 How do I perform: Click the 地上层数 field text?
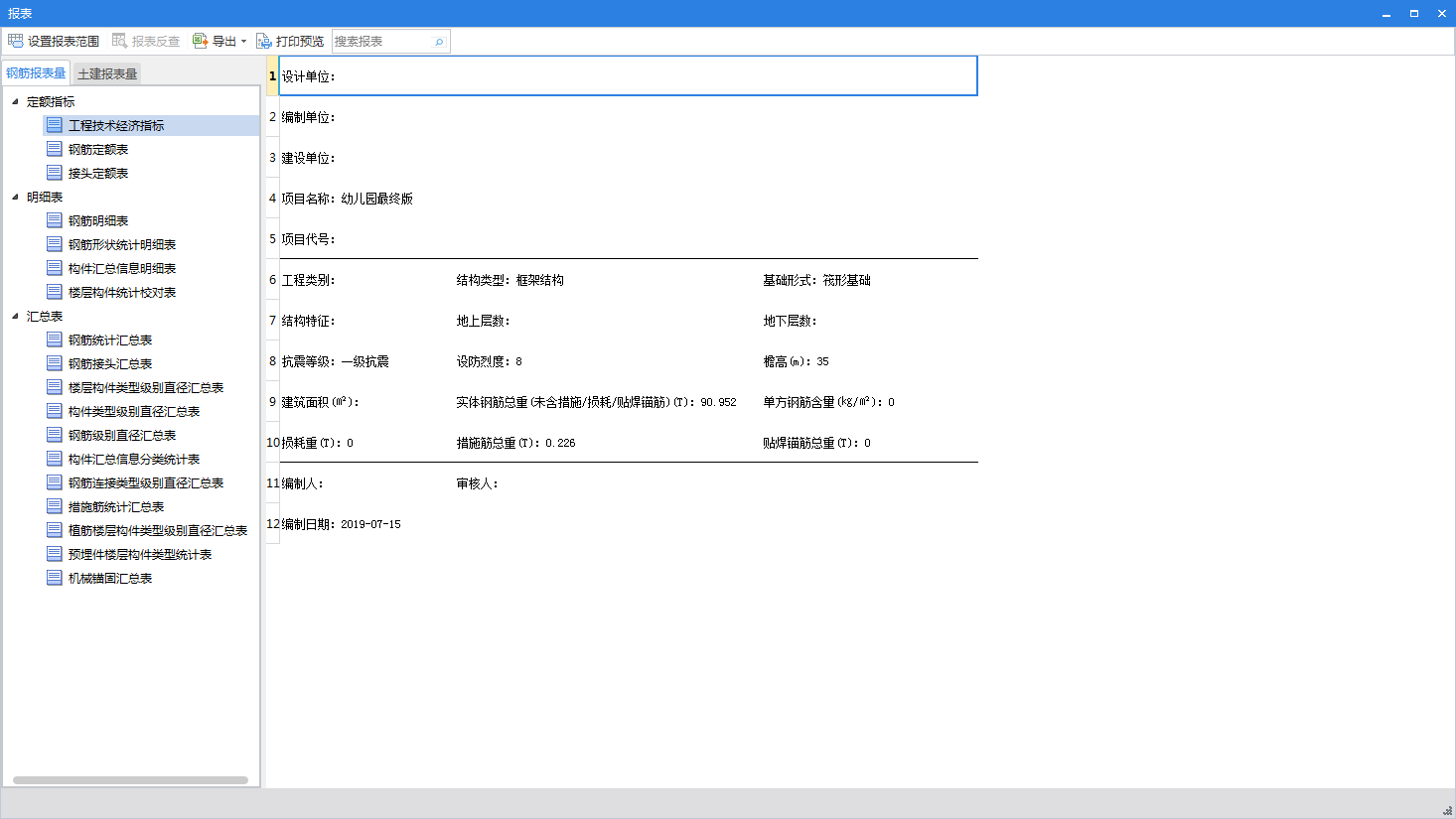point(484,321)
